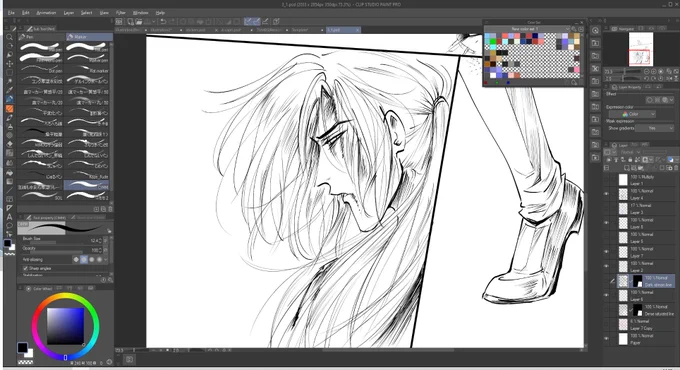
Task: Select the Zoom magnifier tool
Action: click(x=9, y=37)
